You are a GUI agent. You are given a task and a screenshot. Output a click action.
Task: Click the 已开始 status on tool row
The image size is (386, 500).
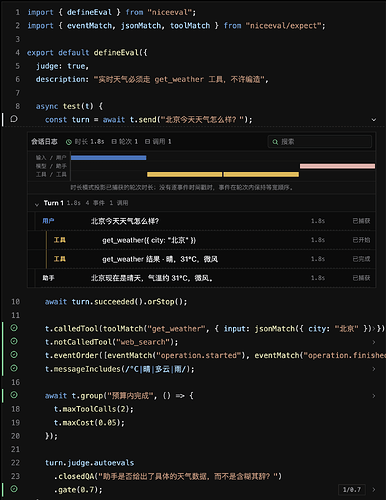pos(361,240)
